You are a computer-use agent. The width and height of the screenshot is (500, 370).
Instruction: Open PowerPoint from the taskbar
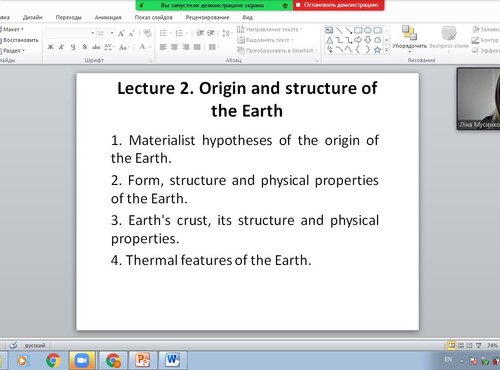pos(143,360)
